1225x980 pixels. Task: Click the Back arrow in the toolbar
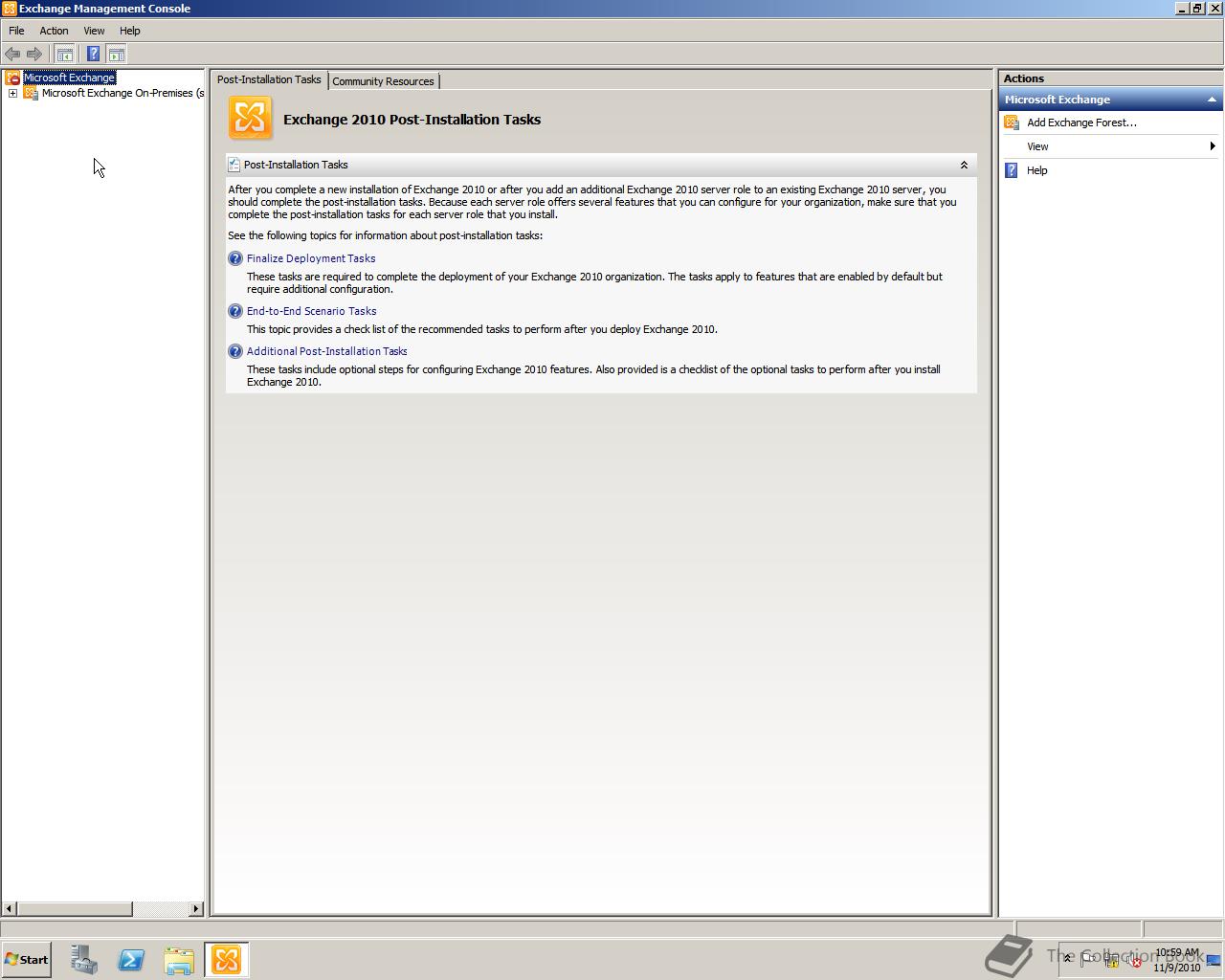tap(12, 55)
